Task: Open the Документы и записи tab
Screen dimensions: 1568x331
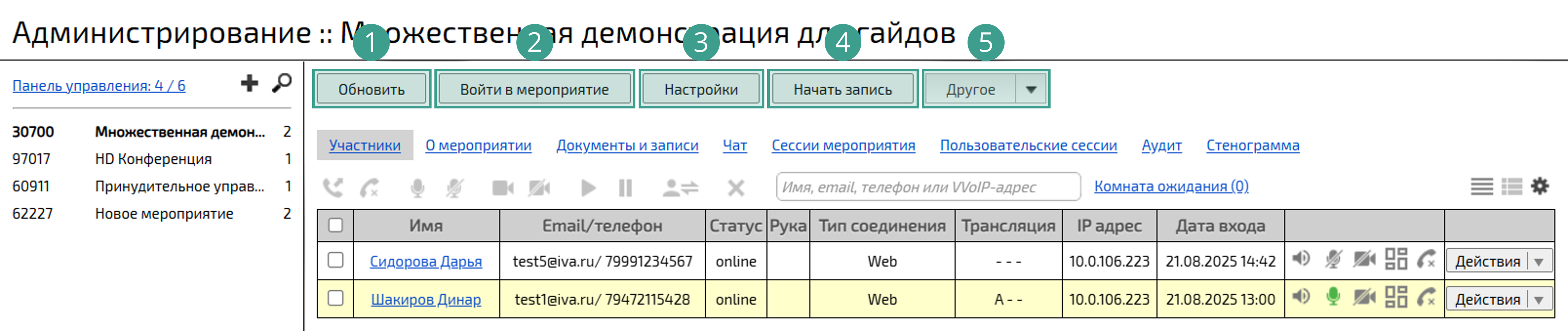Action: click(627, 145)
